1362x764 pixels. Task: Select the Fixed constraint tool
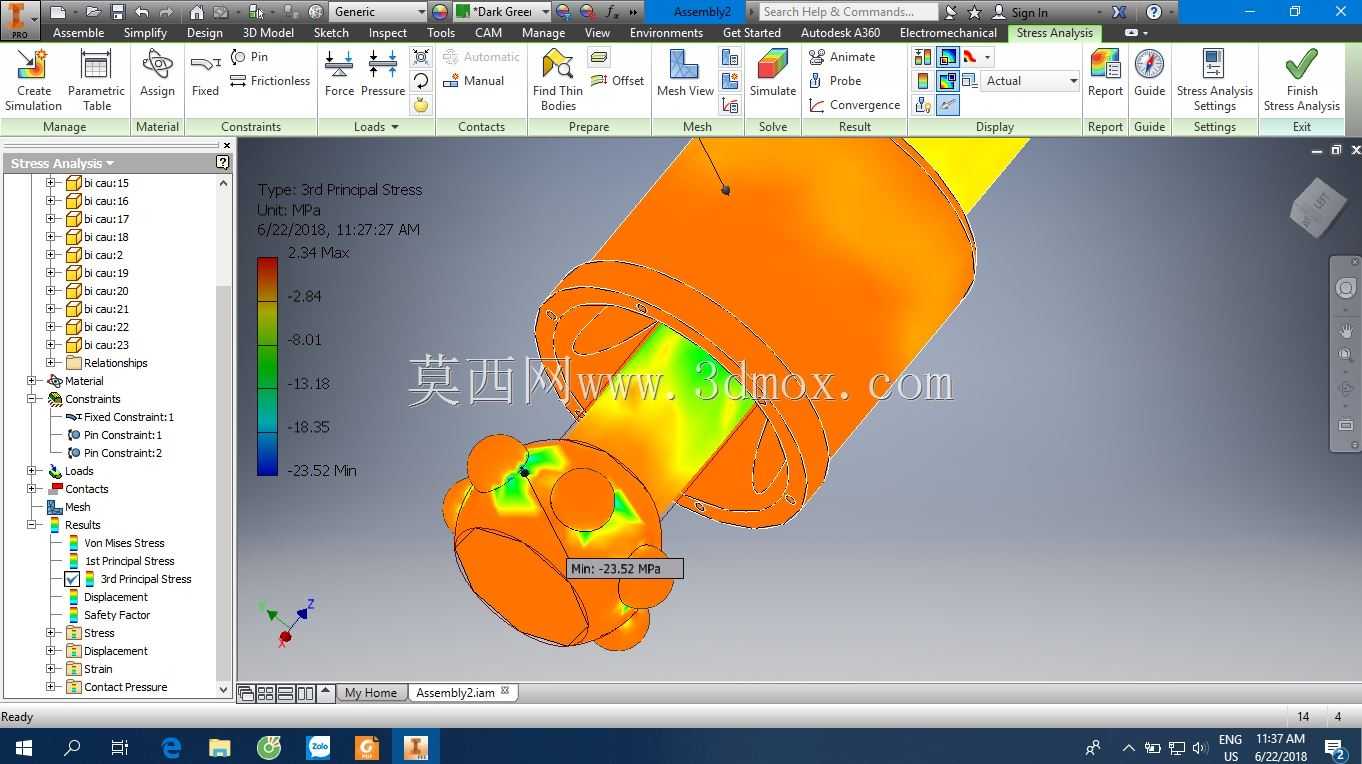click(205, 74)
